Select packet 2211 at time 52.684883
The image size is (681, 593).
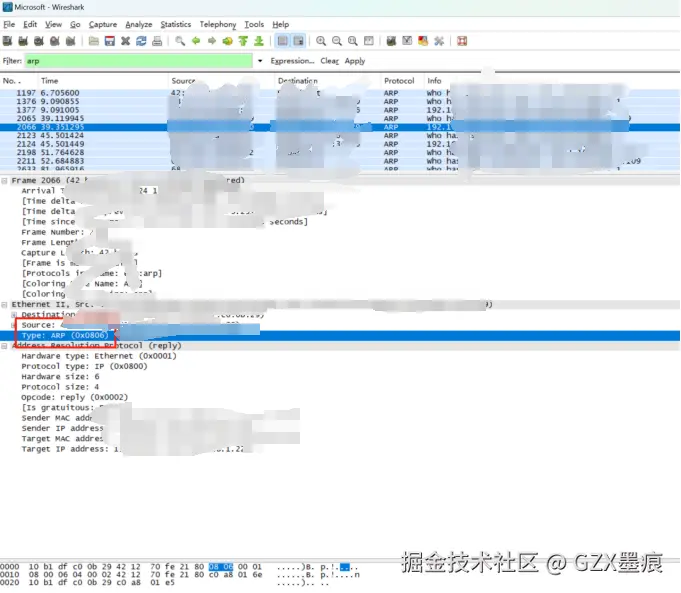[x=340, y=161]
